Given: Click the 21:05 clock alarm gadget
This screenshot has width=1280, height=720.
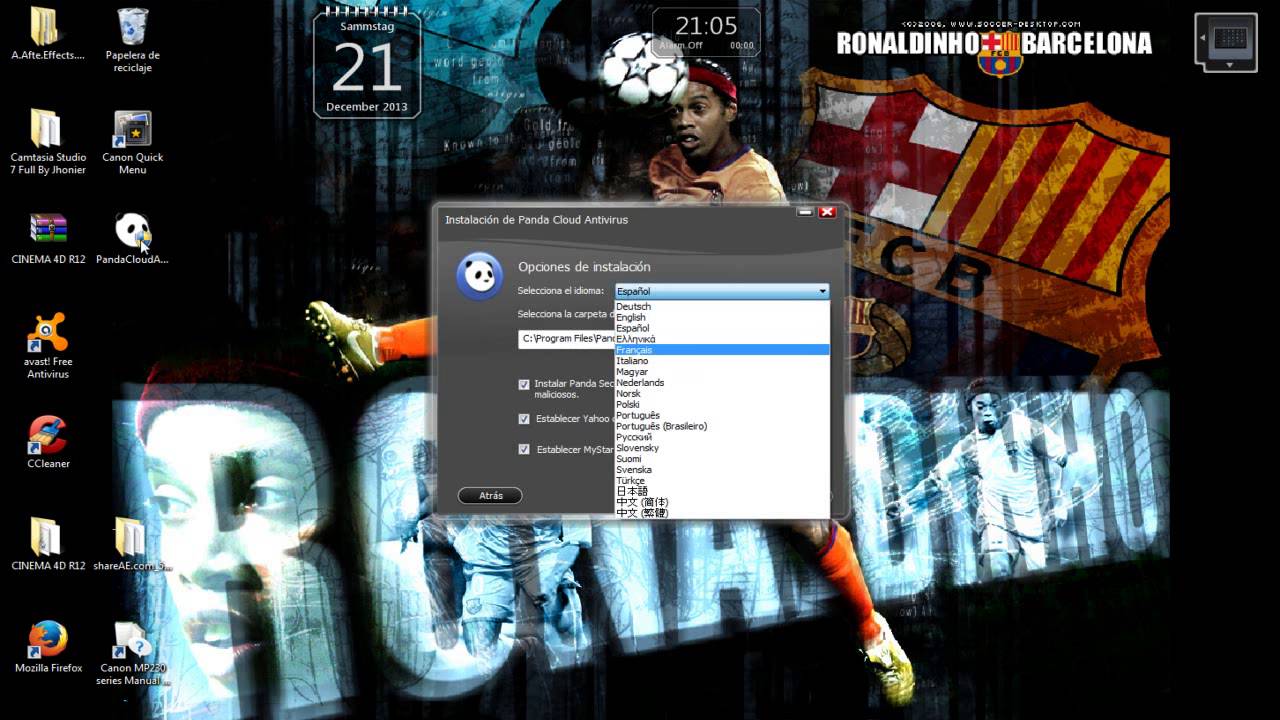Looking at the screenshot, I should pos(706,32).
